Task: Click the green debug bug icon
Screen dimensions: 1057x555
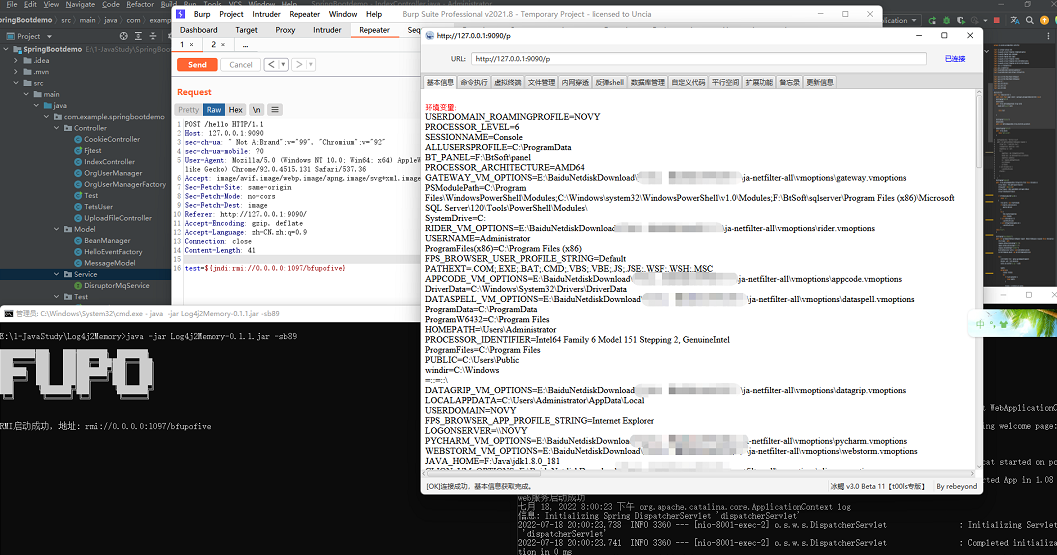Action: [946, 21]
